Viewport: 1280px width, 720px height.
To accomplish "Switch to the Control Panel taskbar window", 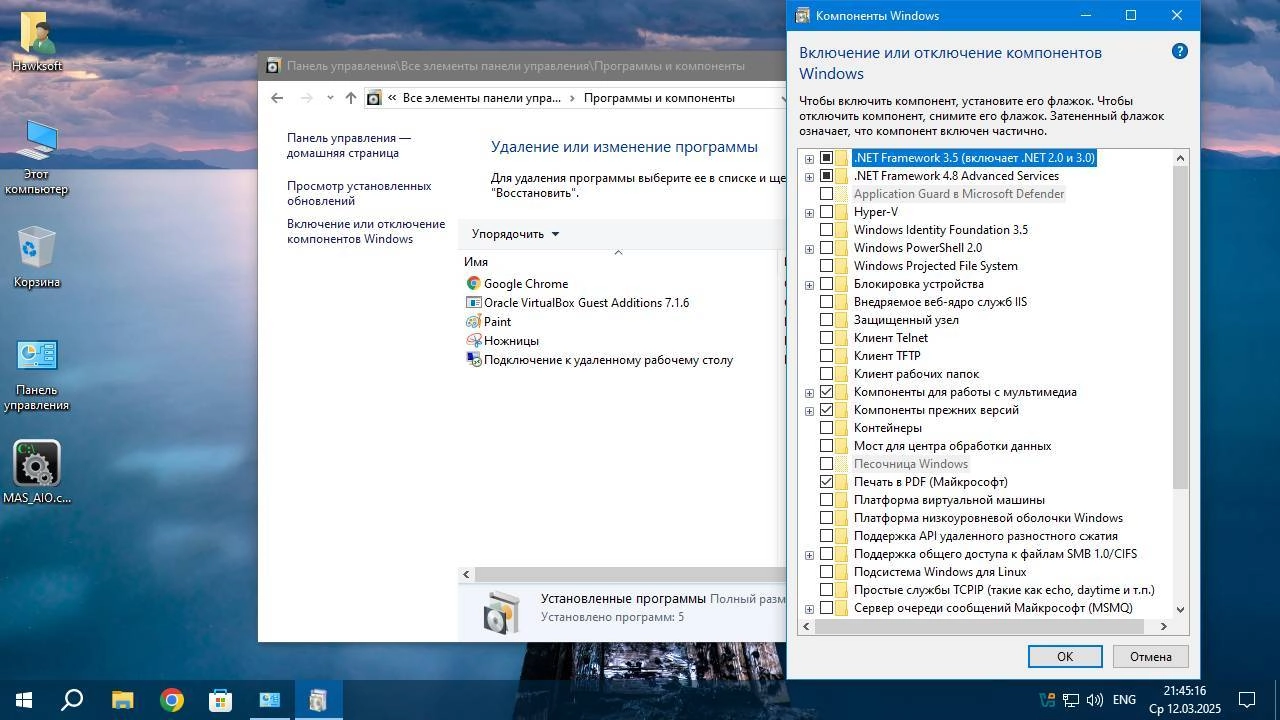I will pyautogui.click(x=269, y=700).
